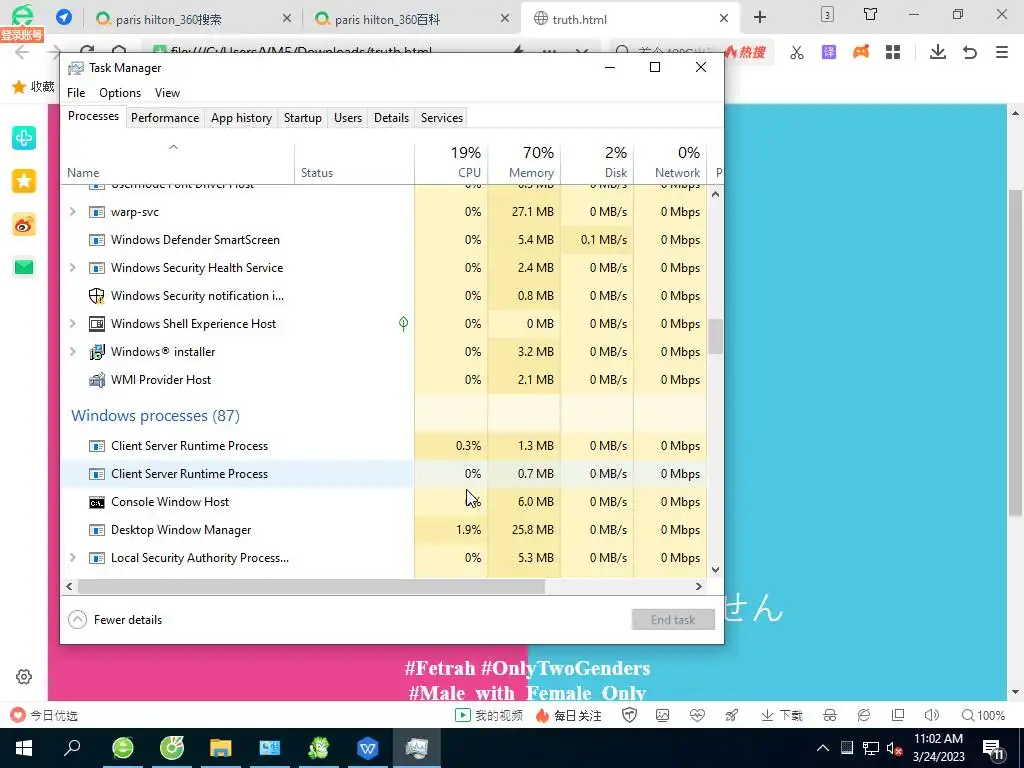Image resolution: width=1024 pixels, height=768 pixels.
Task: Switch to the Performance tab
Action: coord(165,118)
